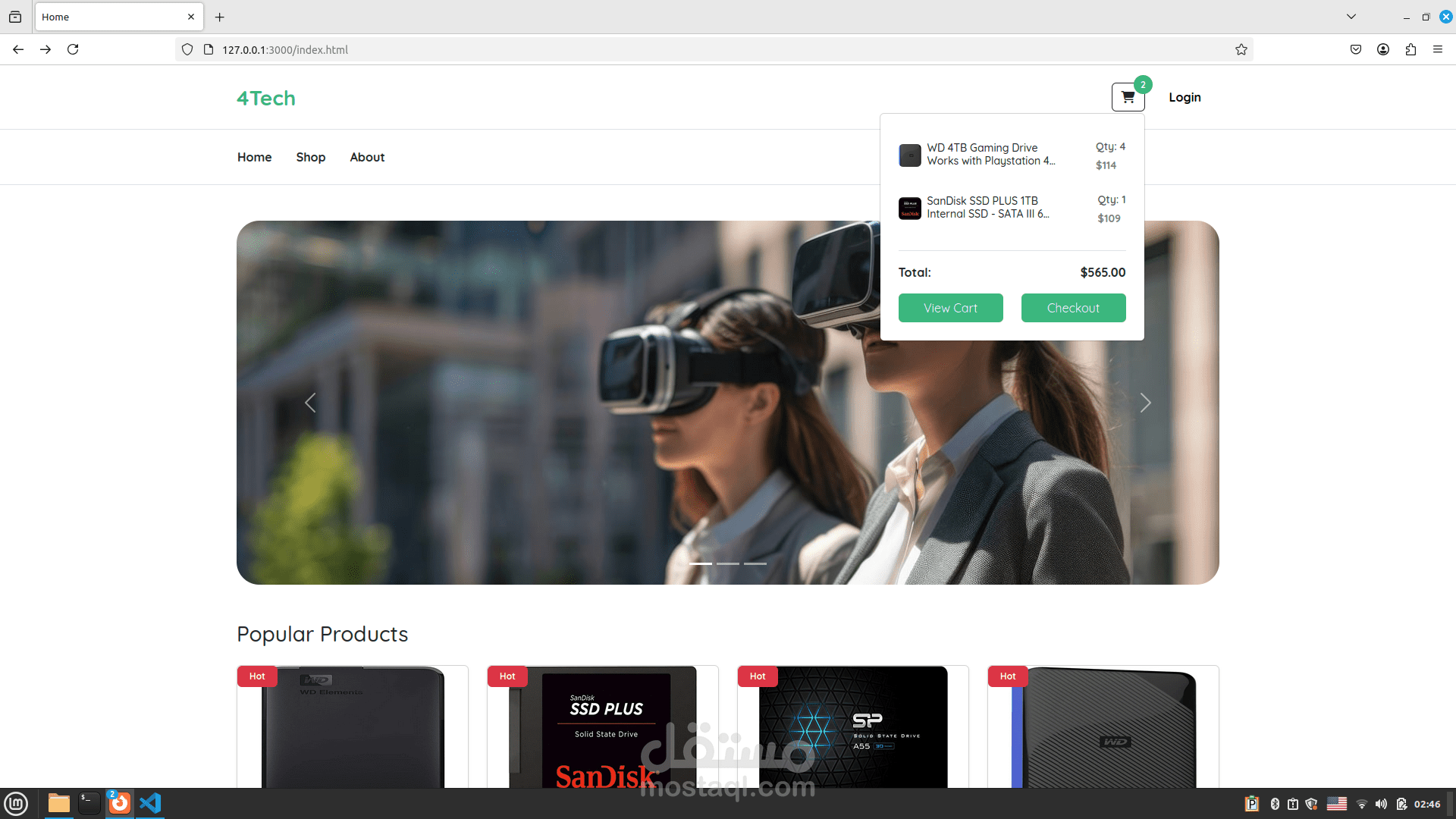Click the Save to Pocket icon
Screen dimensions: 1456x819
pos(1356,49)
